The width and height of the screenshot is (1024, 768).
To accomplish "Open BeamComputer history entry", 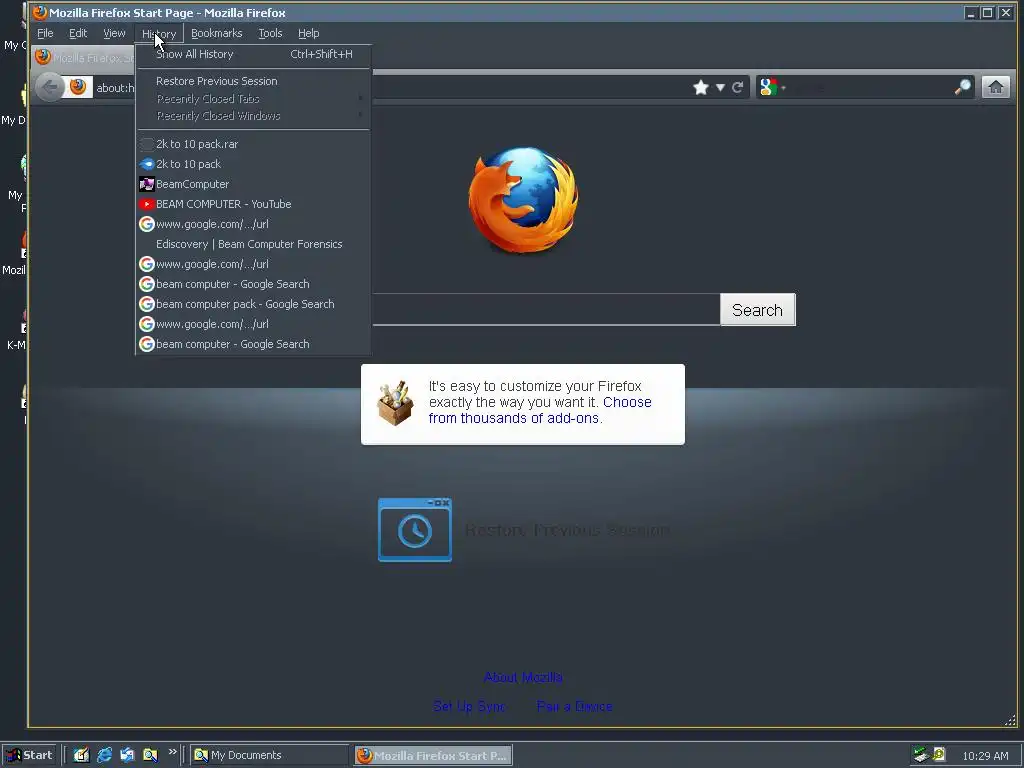I will [253, 184].
